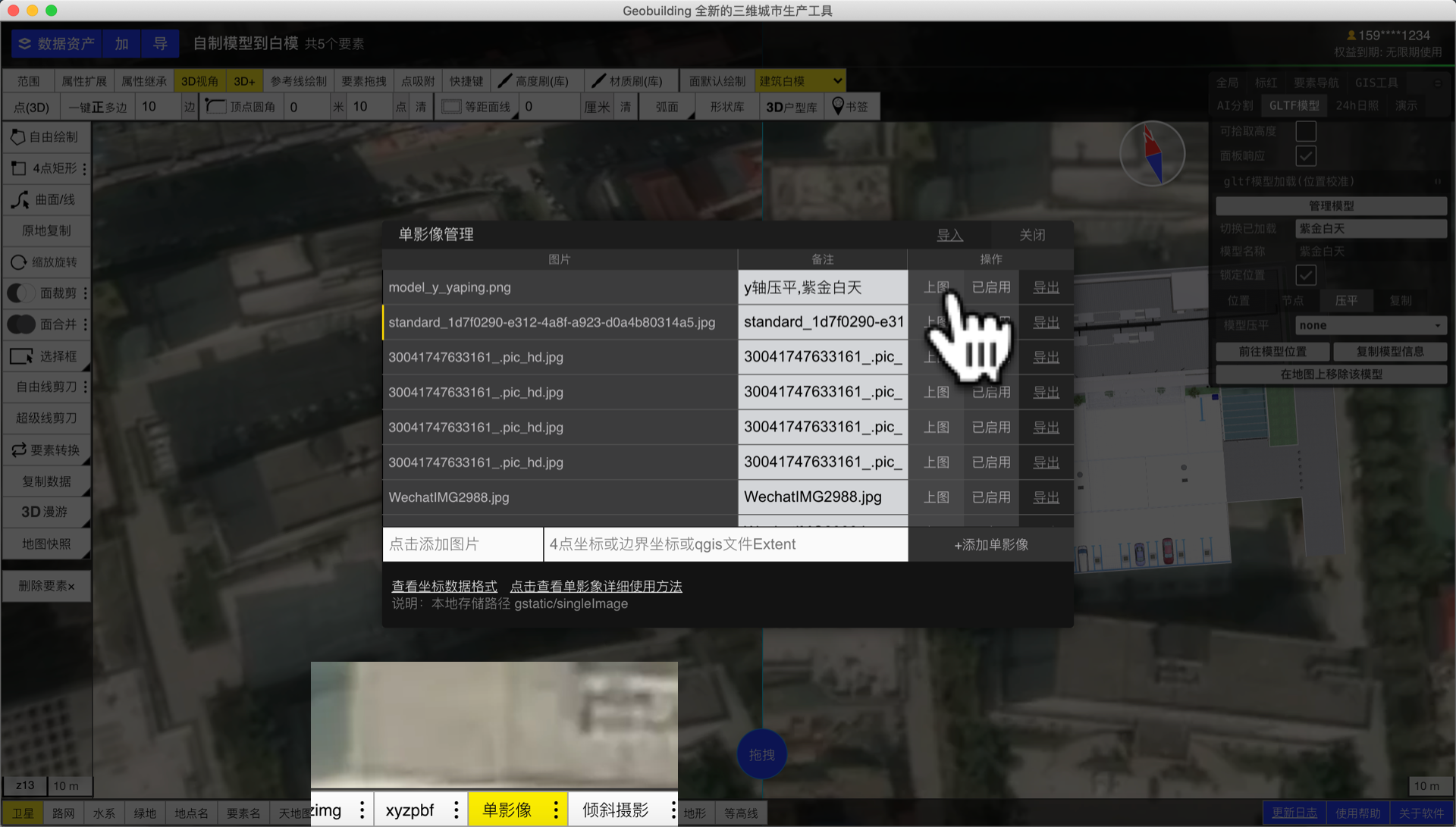This screenshot has height=827, width=1456.
Task: Click the 选择框 selection box tool
Action: click(x=45, y=356)
